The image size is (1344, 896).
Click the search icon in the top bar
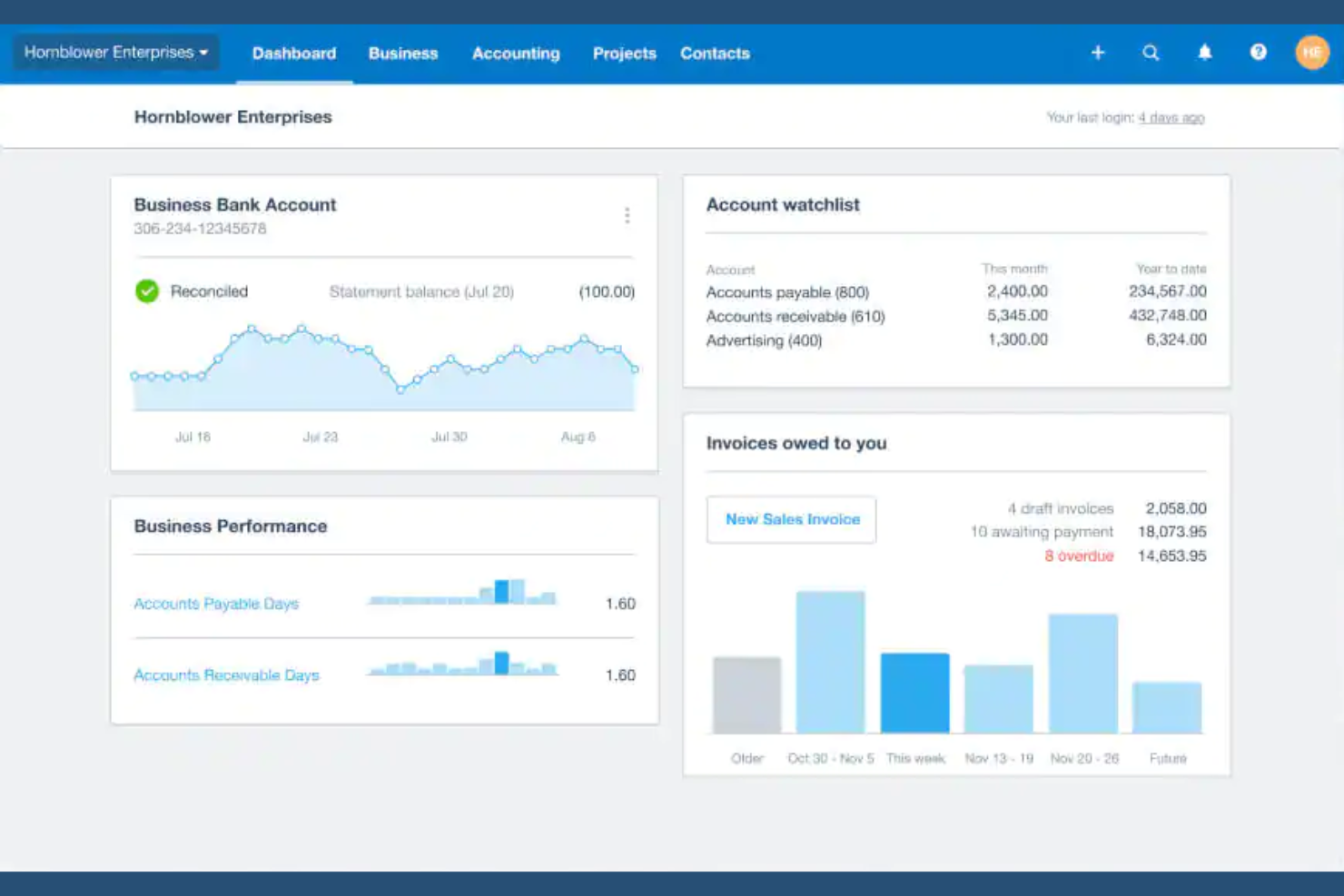pyautogui.click(x=1151, y=53)
